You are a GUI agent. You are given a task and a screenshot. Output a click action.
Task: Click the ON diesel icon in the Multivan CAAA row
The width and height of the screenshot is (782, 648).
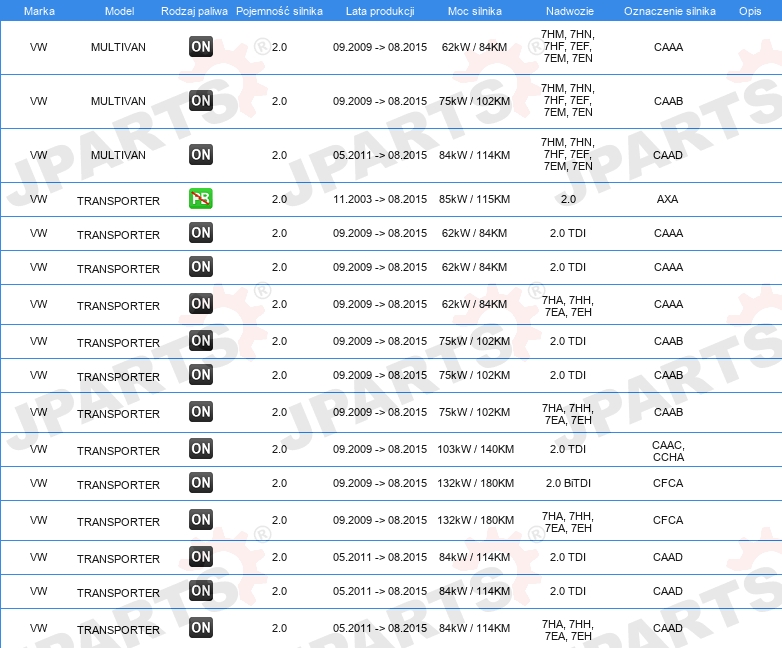click(201, 47)
